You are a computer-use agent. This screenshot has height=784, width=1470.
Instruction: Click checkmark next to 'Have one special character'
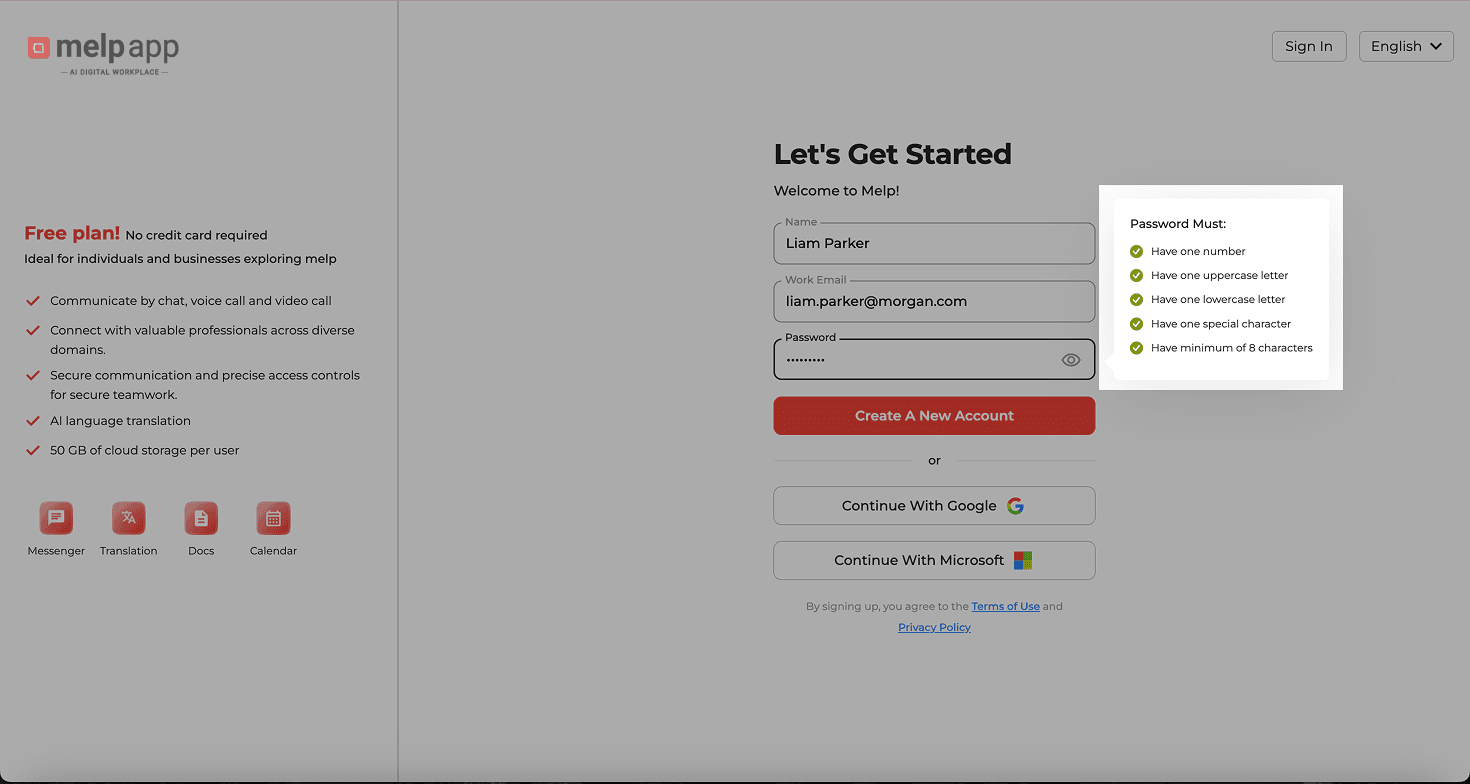pyautogui.click(x=1136, y=324)
